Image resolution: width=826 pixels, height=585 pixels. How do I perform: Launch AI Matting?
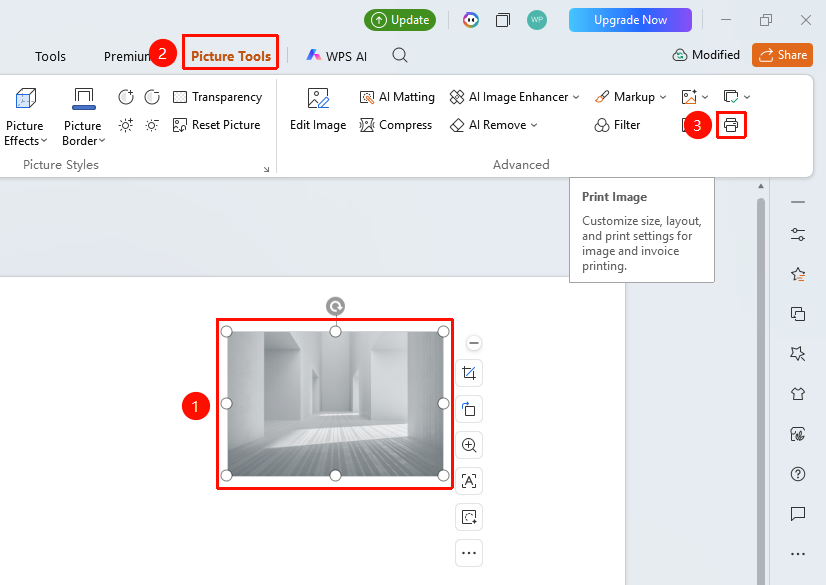[397, 97]
